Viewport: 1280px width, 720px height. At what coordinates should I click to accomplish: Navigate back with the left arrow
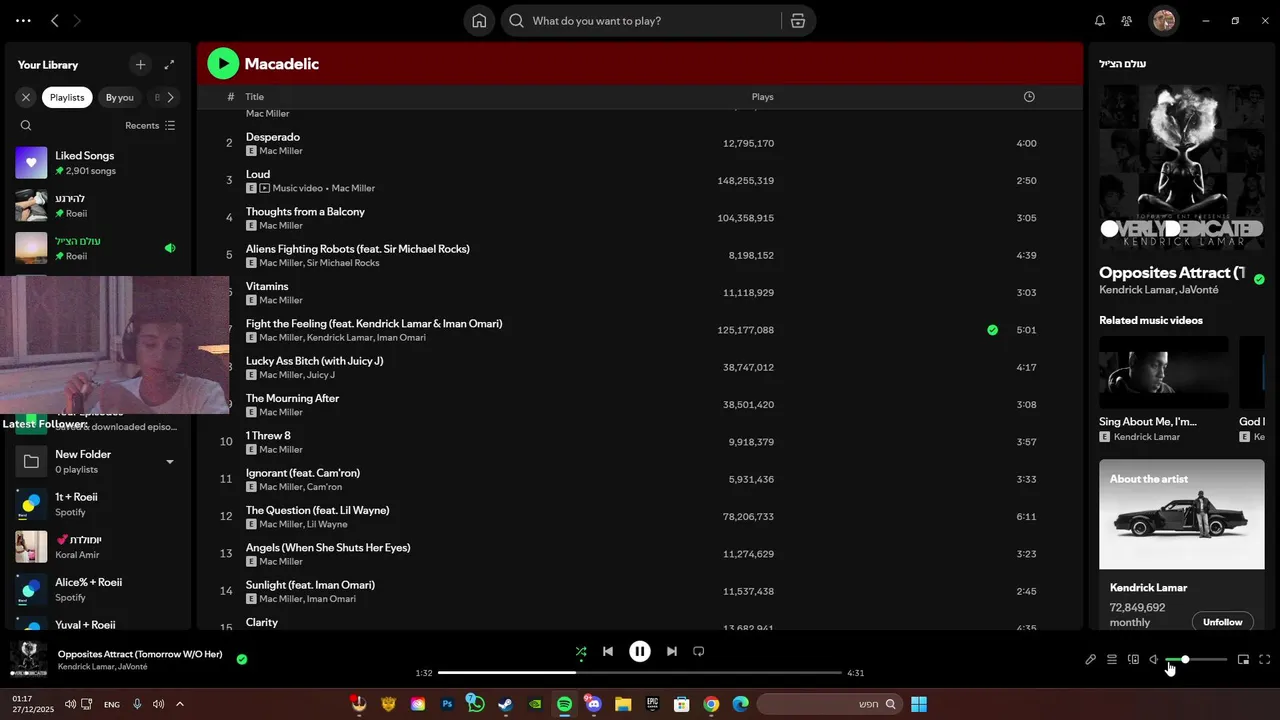[x=55, y=21]
